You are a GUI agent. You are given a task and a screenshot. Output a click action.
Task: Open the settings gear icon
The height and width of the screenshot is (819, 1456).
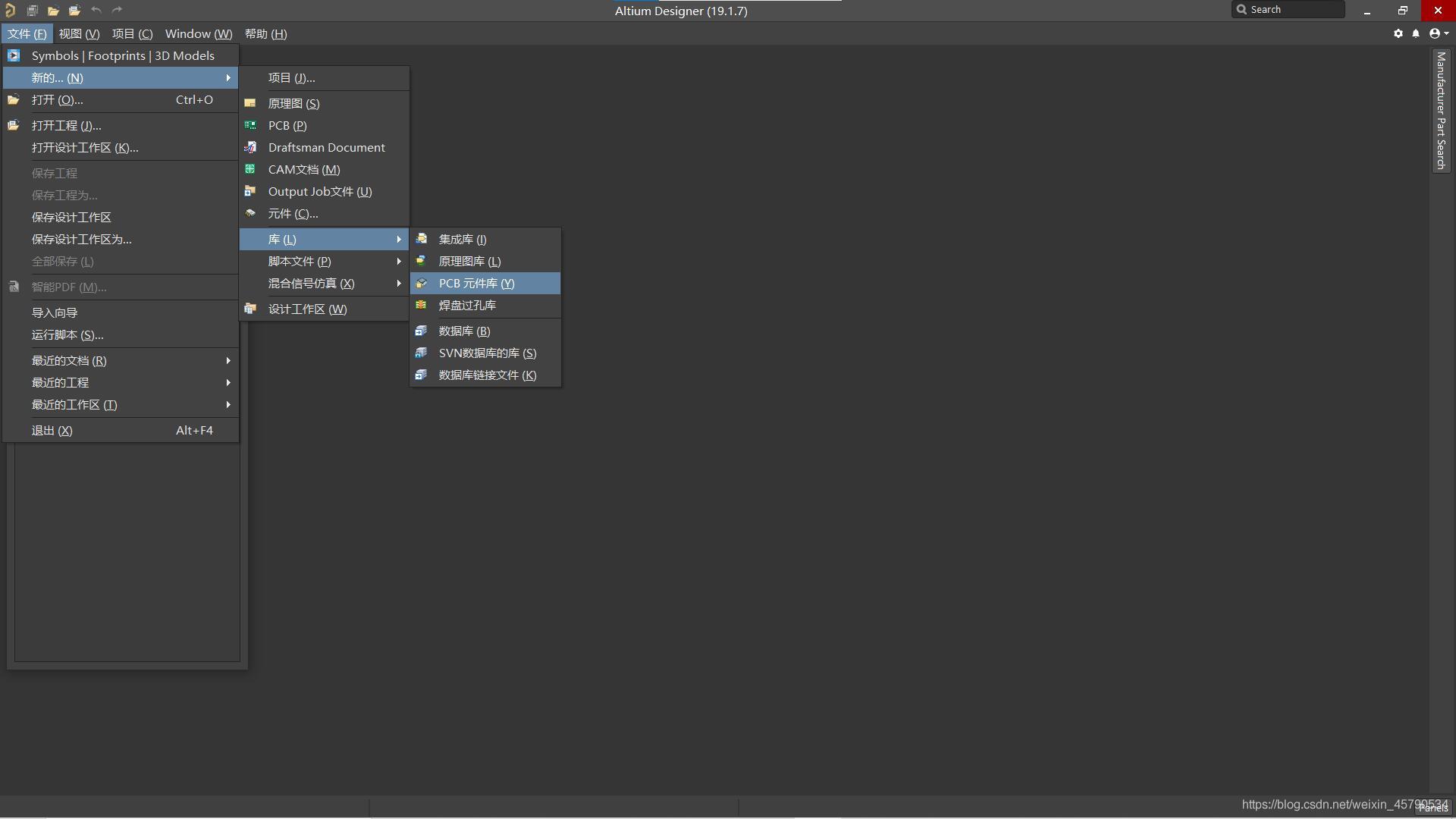pyautogui.click(x=1398, y=33)
